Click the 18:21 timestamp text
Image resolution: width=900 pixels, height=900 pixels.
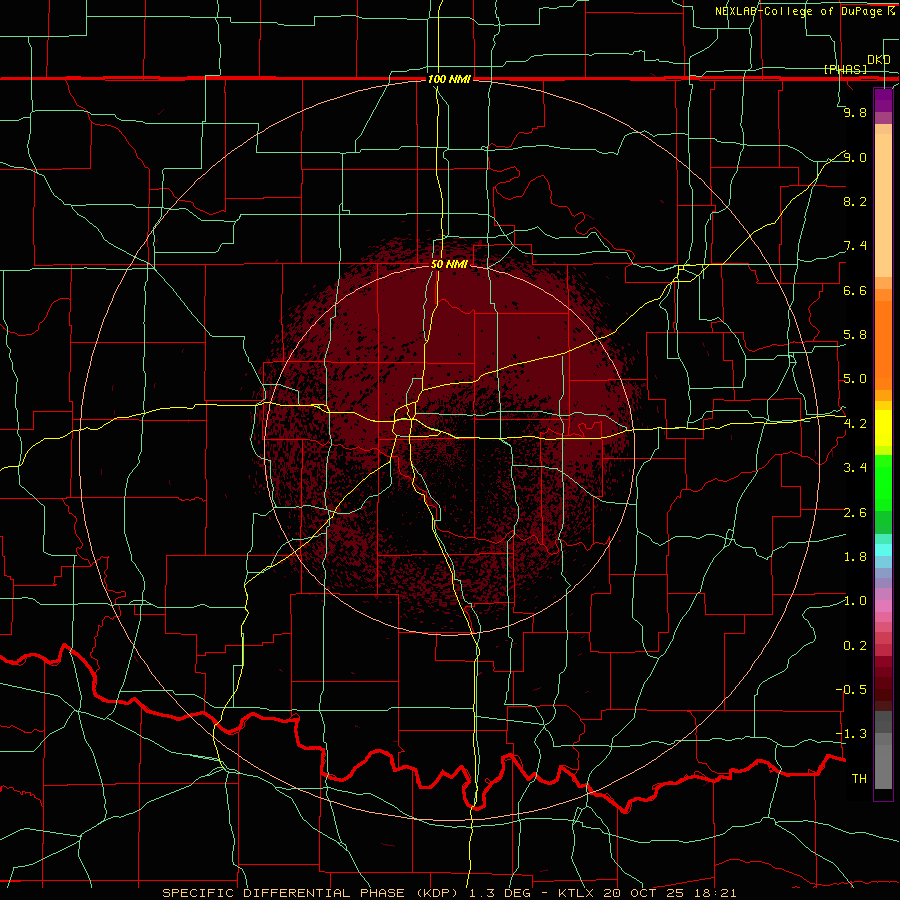click(x=717, y=893)
